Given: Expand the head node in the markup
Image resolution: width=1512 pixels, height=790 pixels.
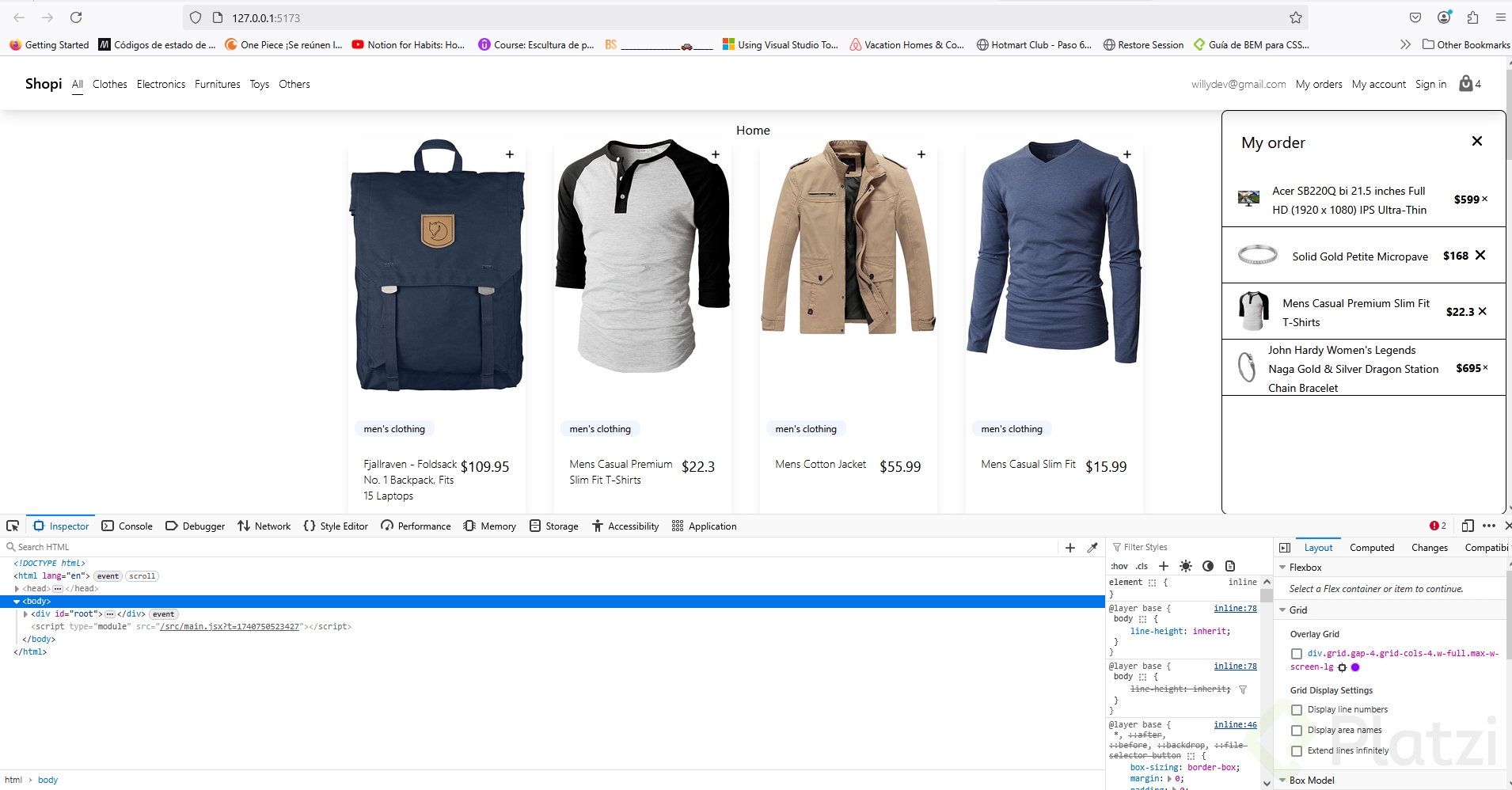Looking at the screenshot, I should pos(17,589).
